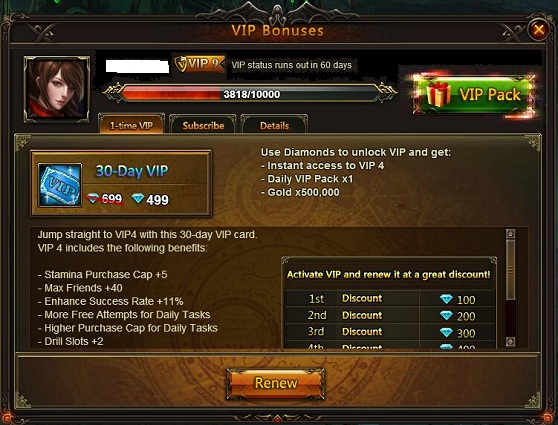Open the Details tab
The image size is (558, 425).
pyautogui.click(x=274, y=125)
